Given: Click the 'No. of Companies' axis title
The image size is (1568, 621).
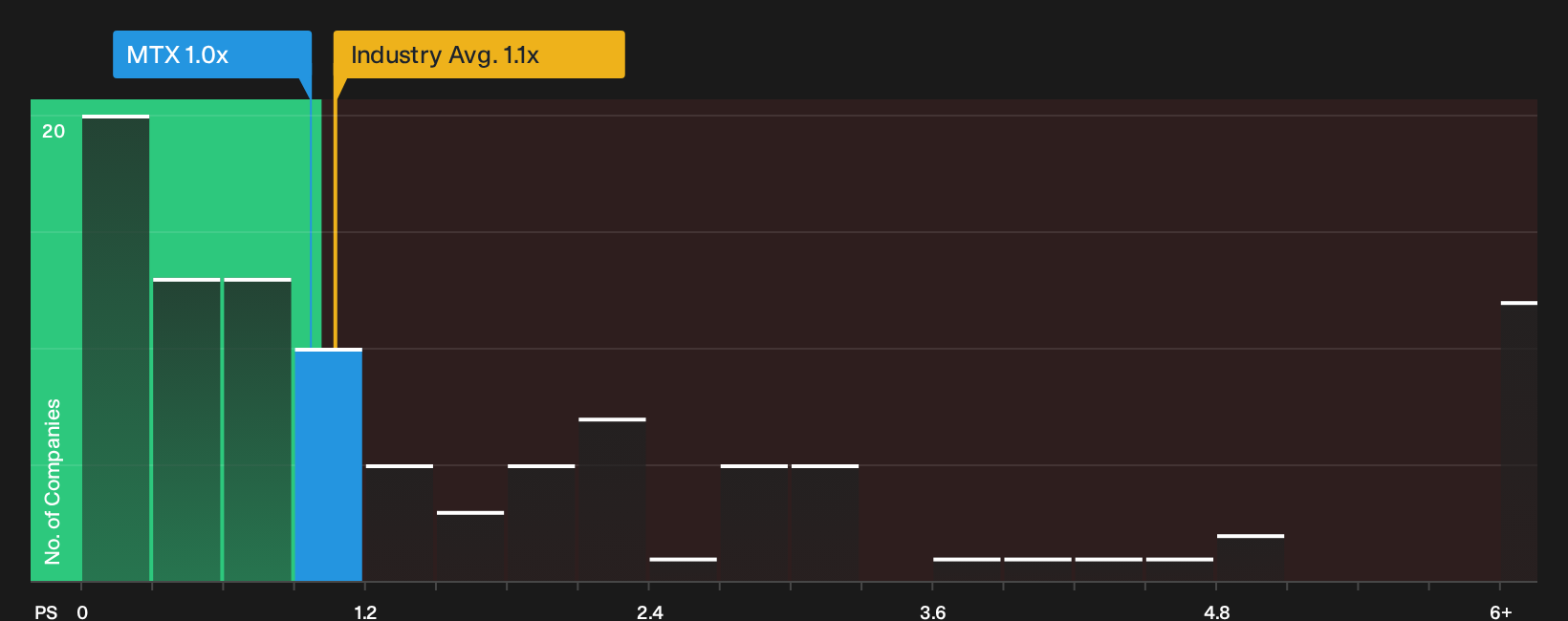Looking at the screenshot, I should pyautogui.click(x=53, y=482).
